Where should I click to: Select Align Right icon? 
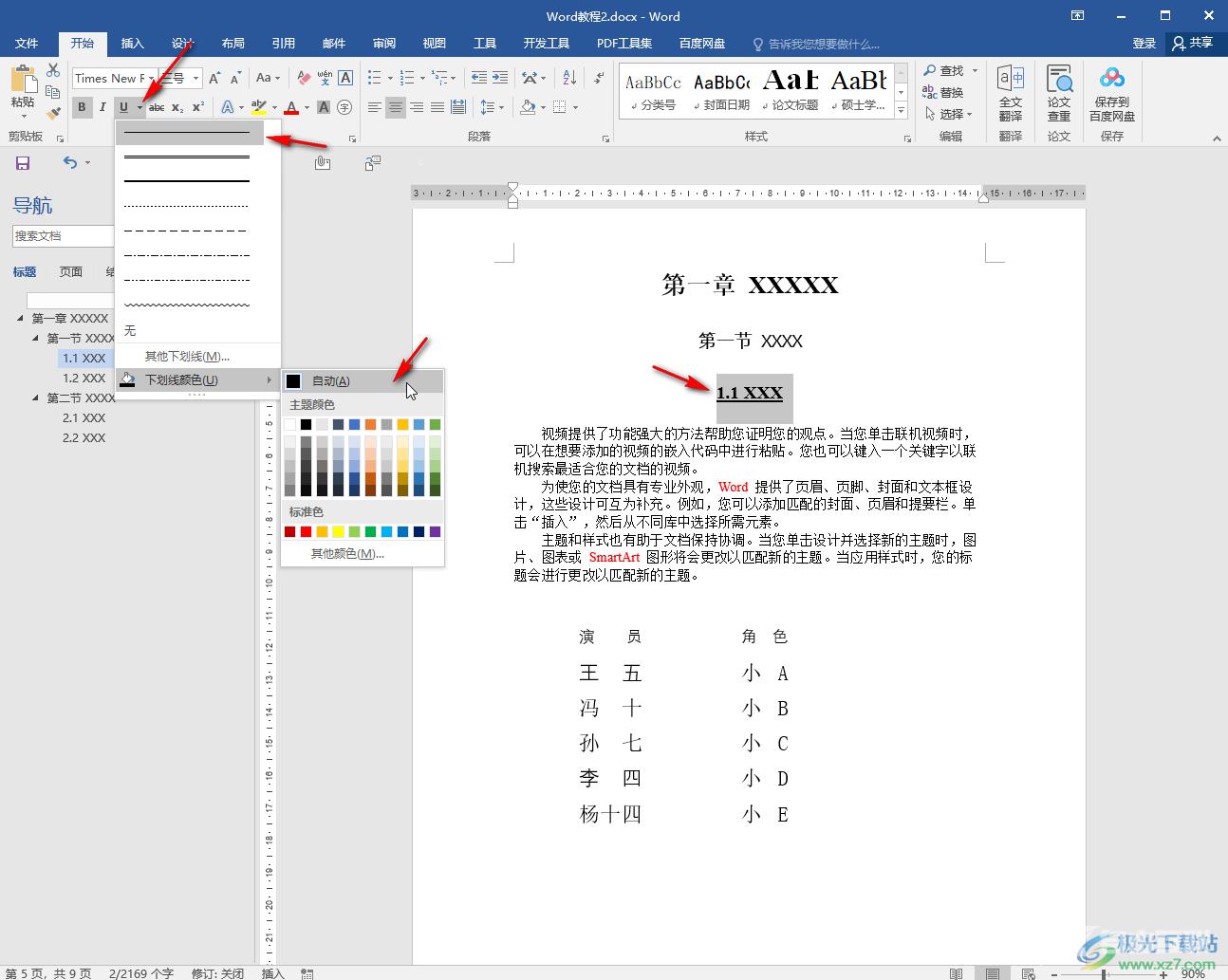coord(417,107)
